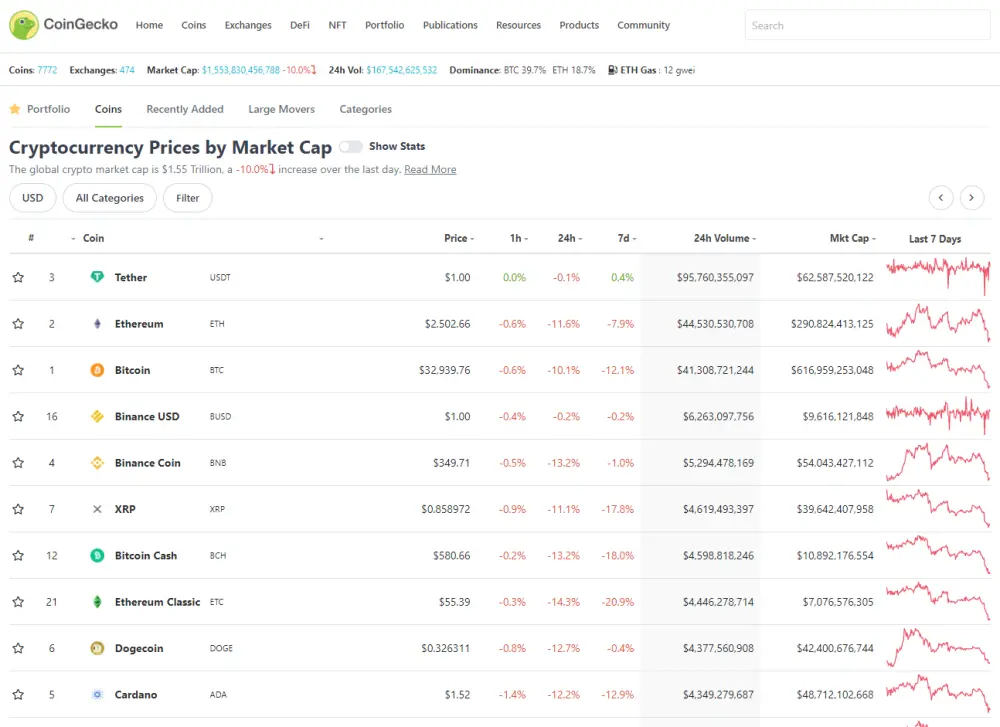The height and width of the screenshot is (727, 1000).
Task: Follow the Read More link
Action: pos(430,170)
